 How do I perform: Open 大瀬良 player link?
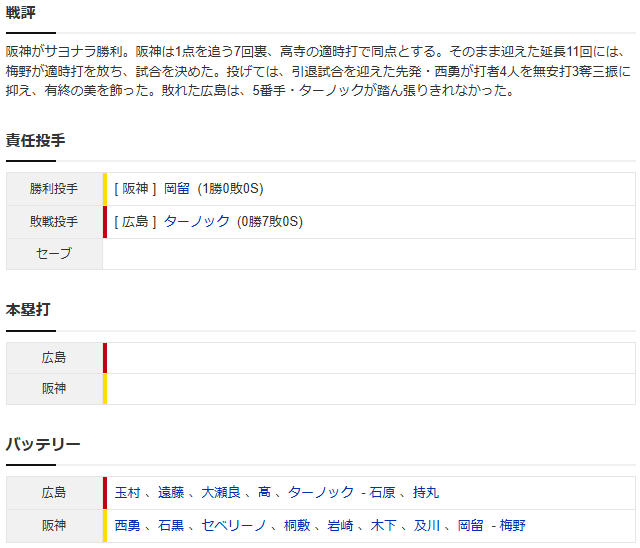click(221, 493)
